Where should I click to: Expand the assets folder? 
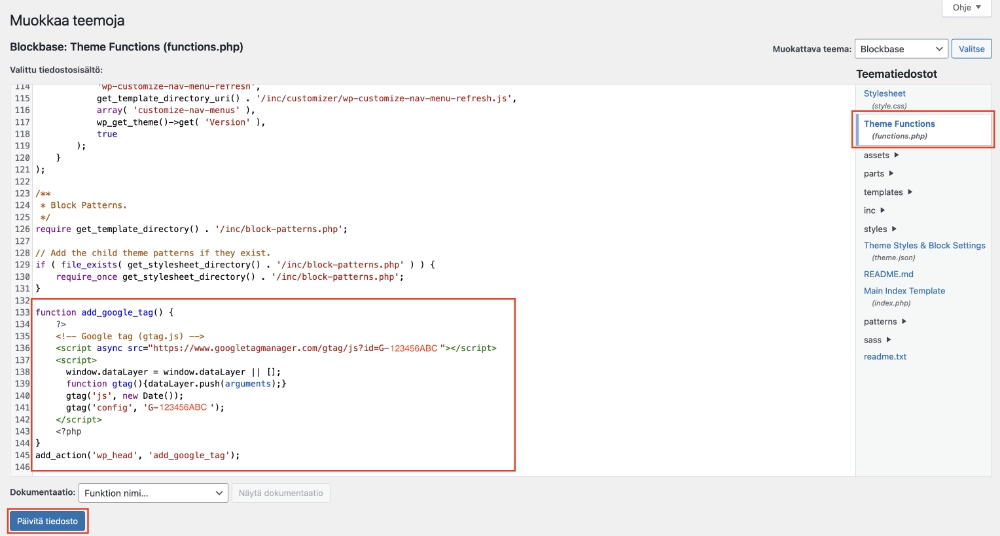coord(881,155)
